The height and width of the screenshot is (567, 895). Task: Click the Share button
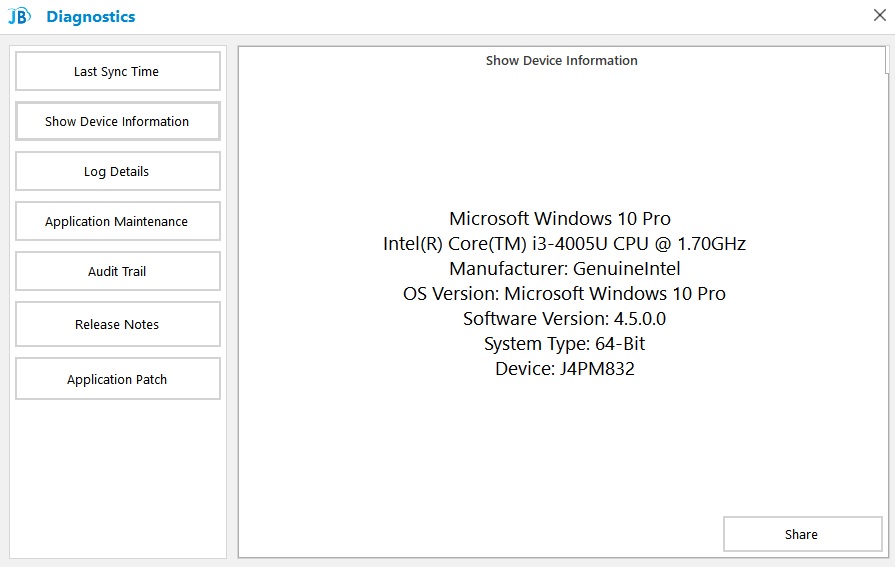point(803,534)
